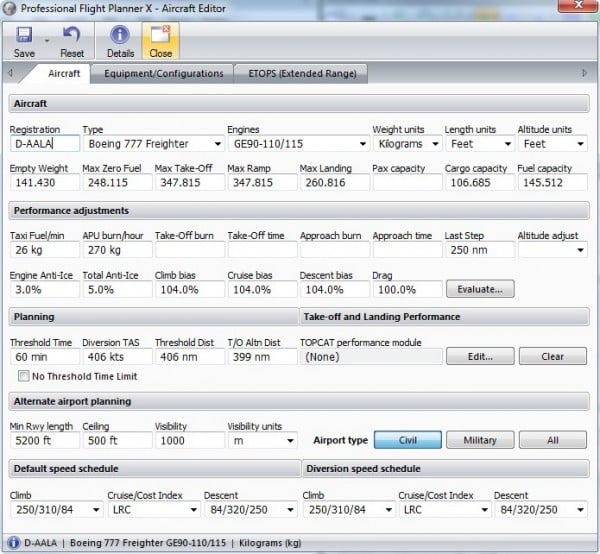Open the ETOPS (Extended Range) tab
Viewport: 600px width, 554px height.
(301, 73)
